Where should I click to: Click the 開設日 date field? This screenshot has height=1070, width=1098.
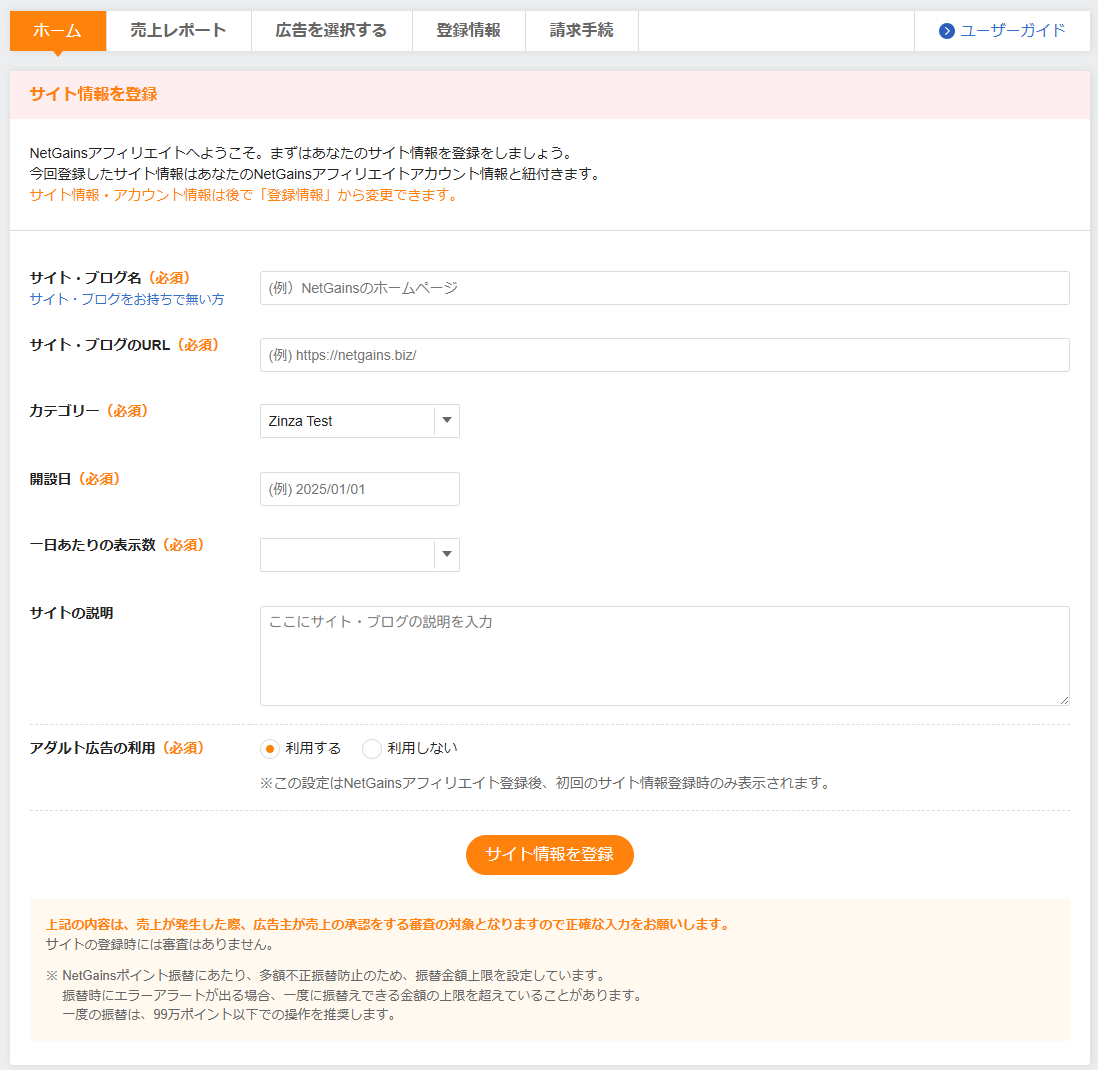coord(359,489)
